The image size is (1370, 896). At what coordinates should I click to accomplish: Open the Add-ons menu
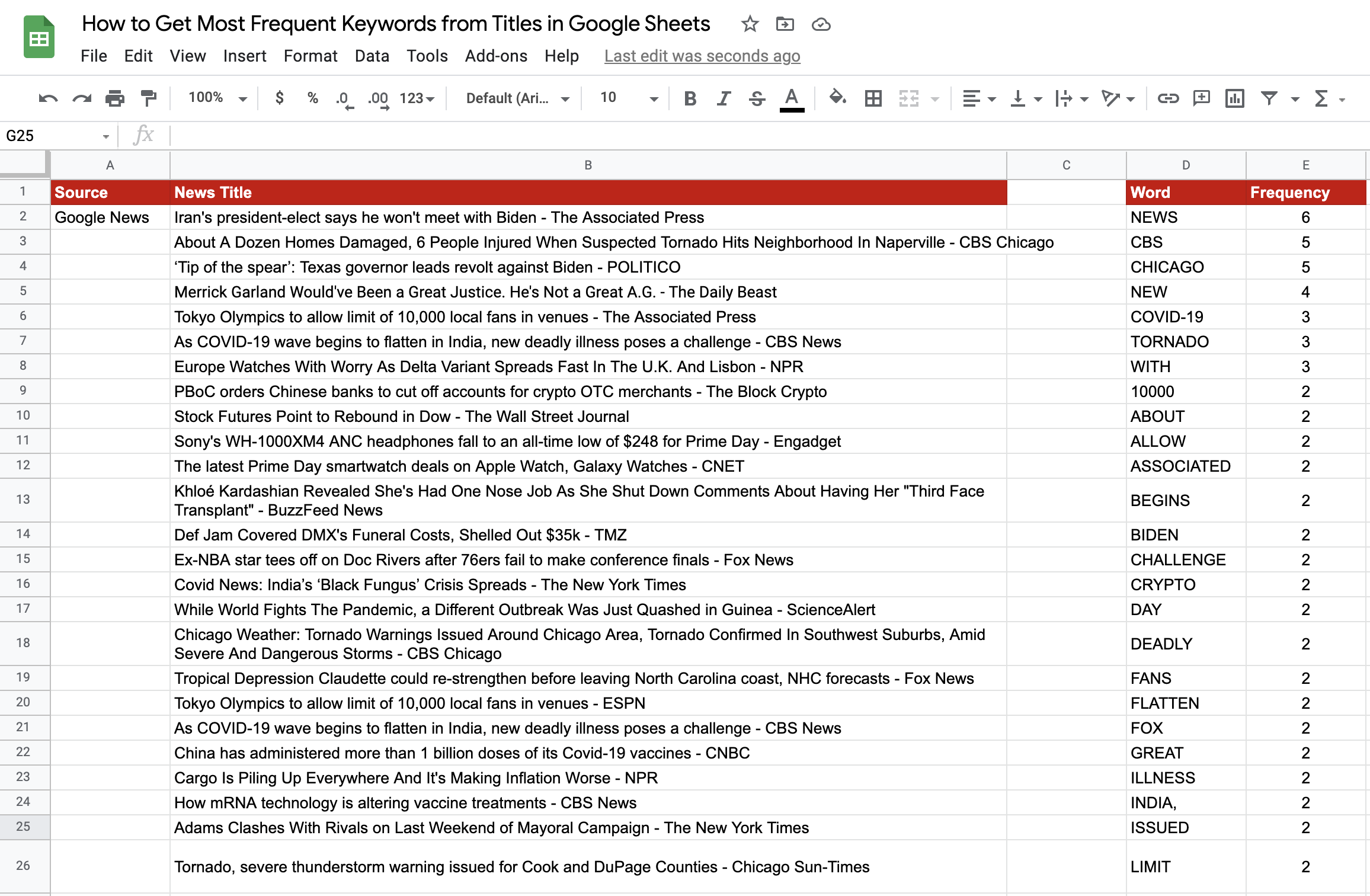pyautogui.click(x=496, y=56)
